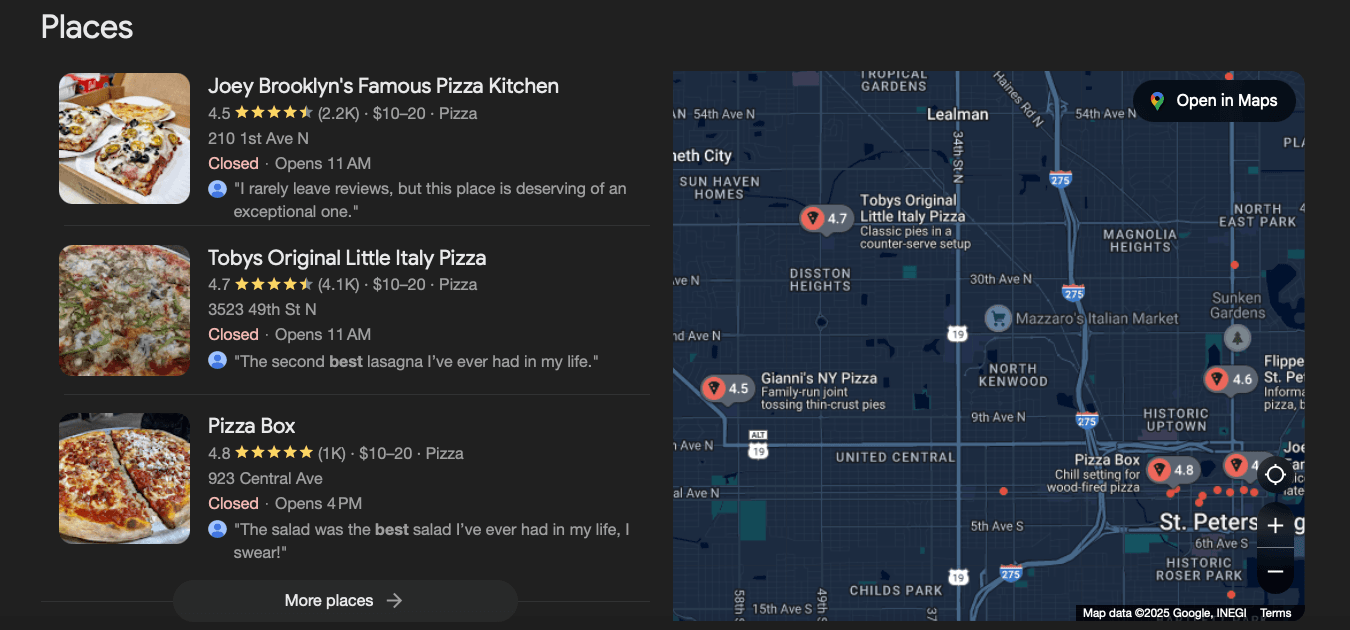Open Tobys Original Little Italy Pizza listing
Image resolution: width=1350 pixels, height=630 pixels.
pyautogui.click(x=347, y=258)
